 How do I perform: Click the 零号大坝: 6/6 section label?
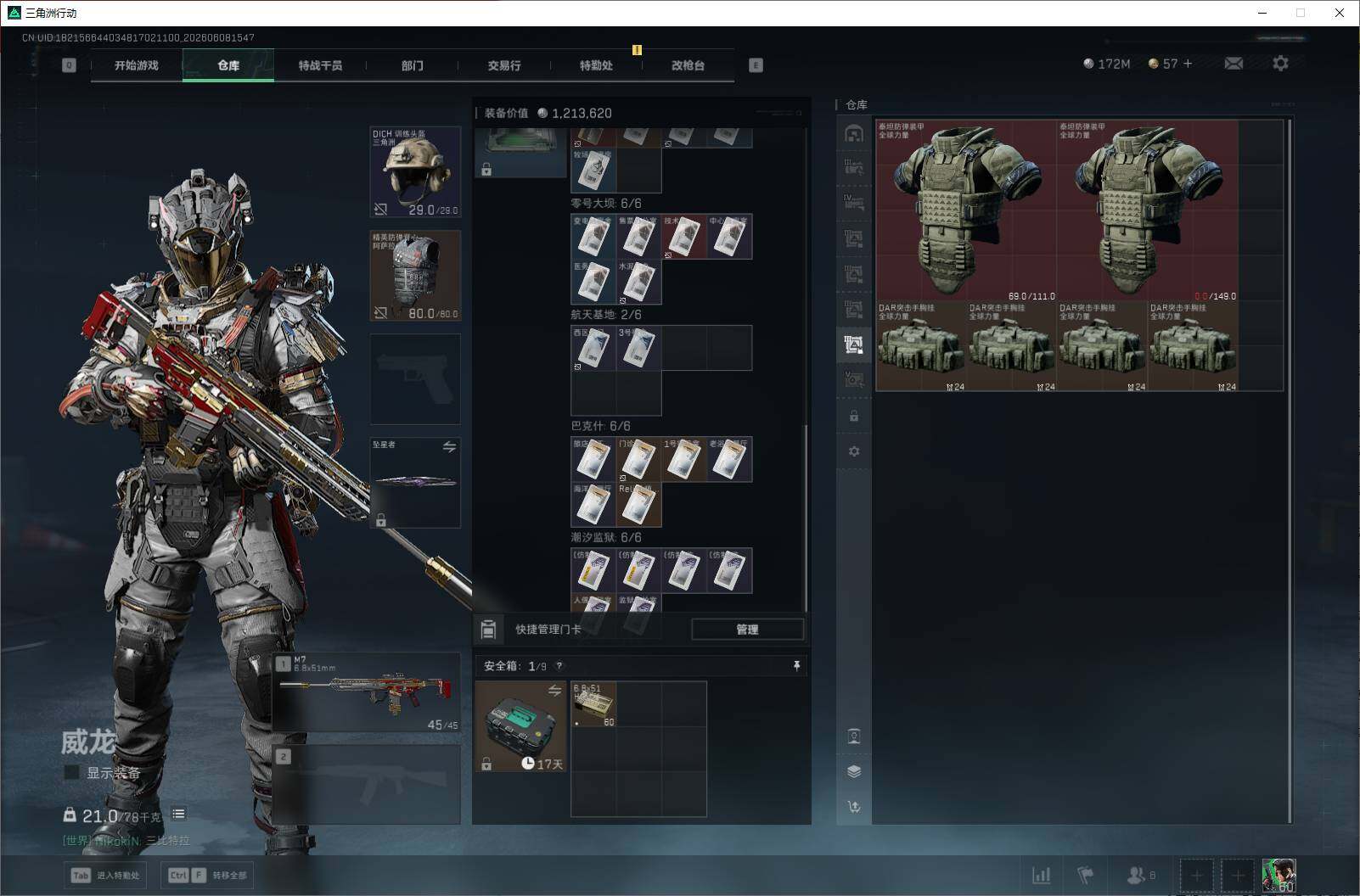(x=606, y=204)
